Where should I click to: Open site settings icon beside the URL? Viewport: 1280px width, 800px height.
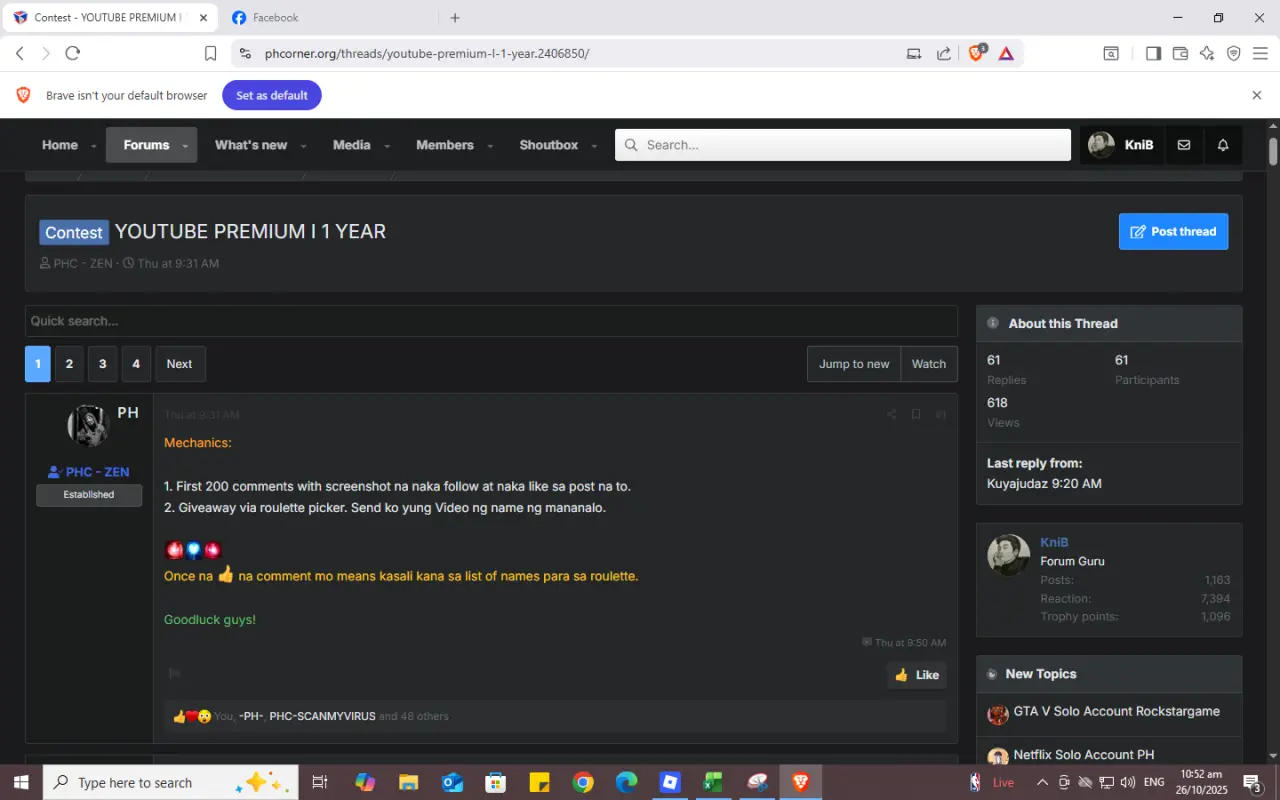(x=246, y=53)
